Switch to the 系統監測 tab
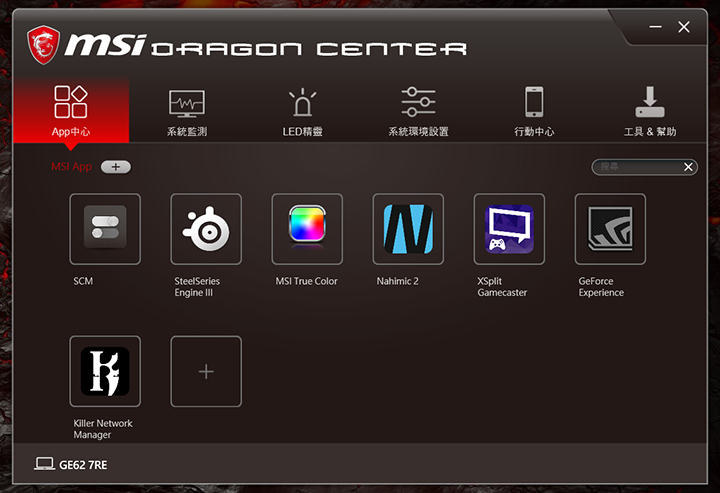 187,112
